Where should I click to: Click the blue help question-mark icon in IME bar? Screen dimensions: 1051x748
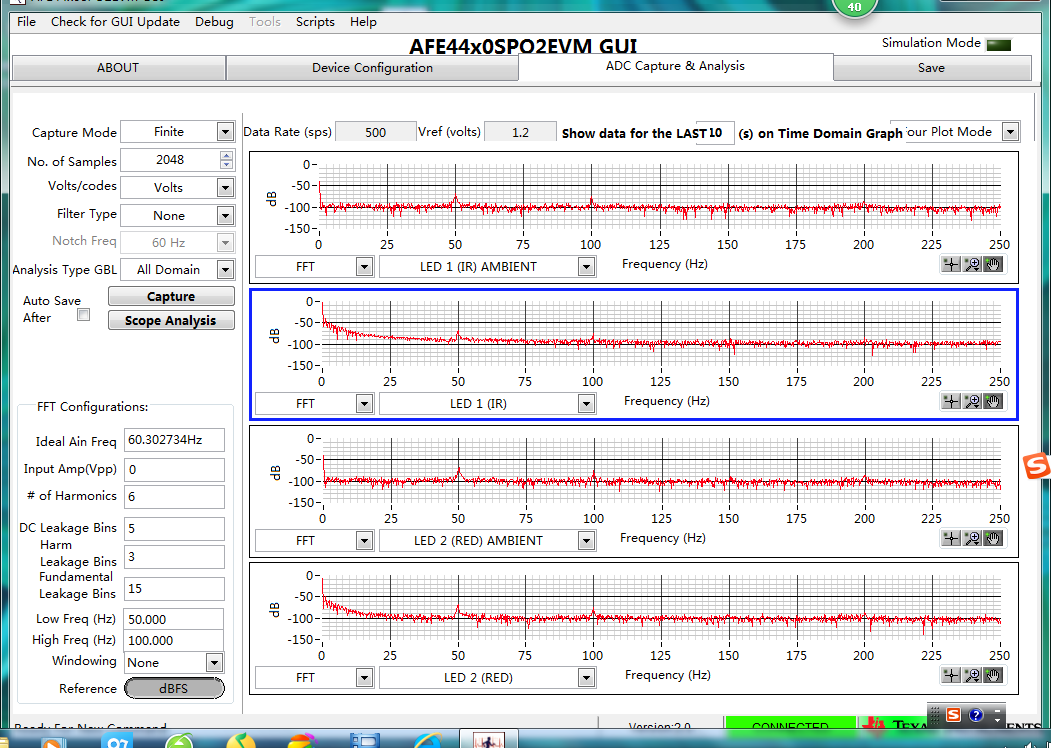tap(975, 715)
